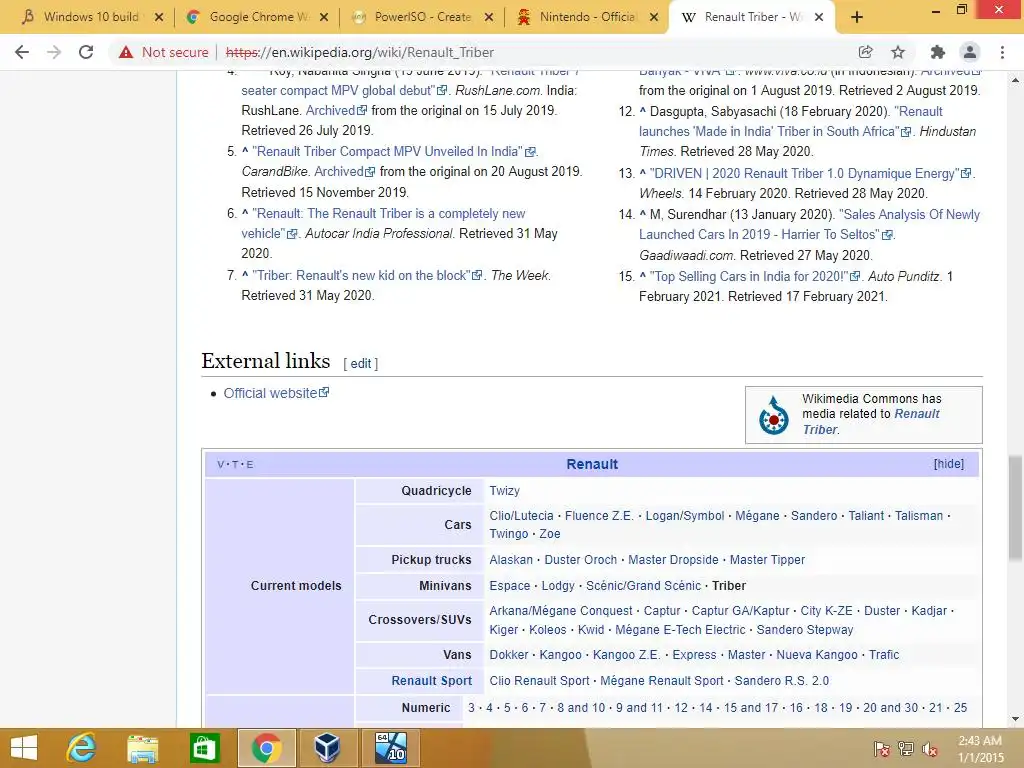Select the Renault Triber tab
Viewport: 1024px width, 768px height.
(751, 18)
